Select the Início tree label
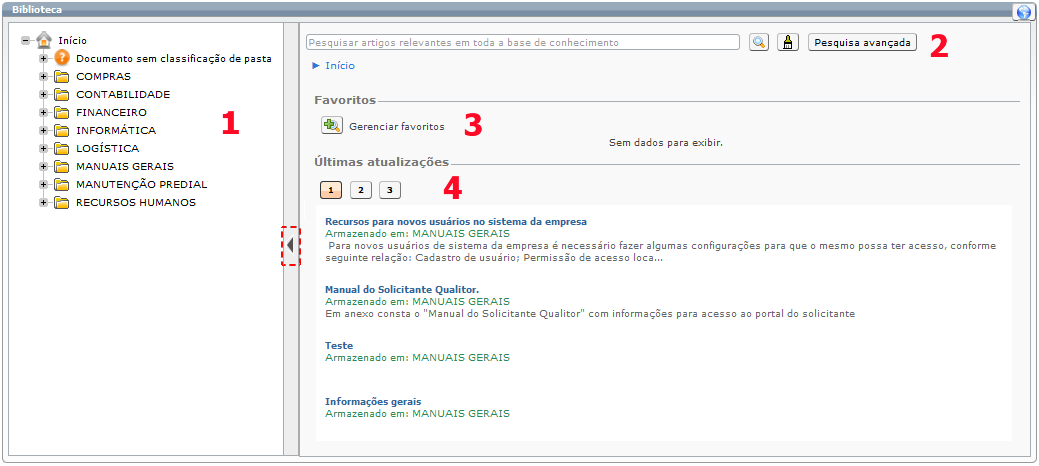1039x466 pixels. tap(72, 40)
